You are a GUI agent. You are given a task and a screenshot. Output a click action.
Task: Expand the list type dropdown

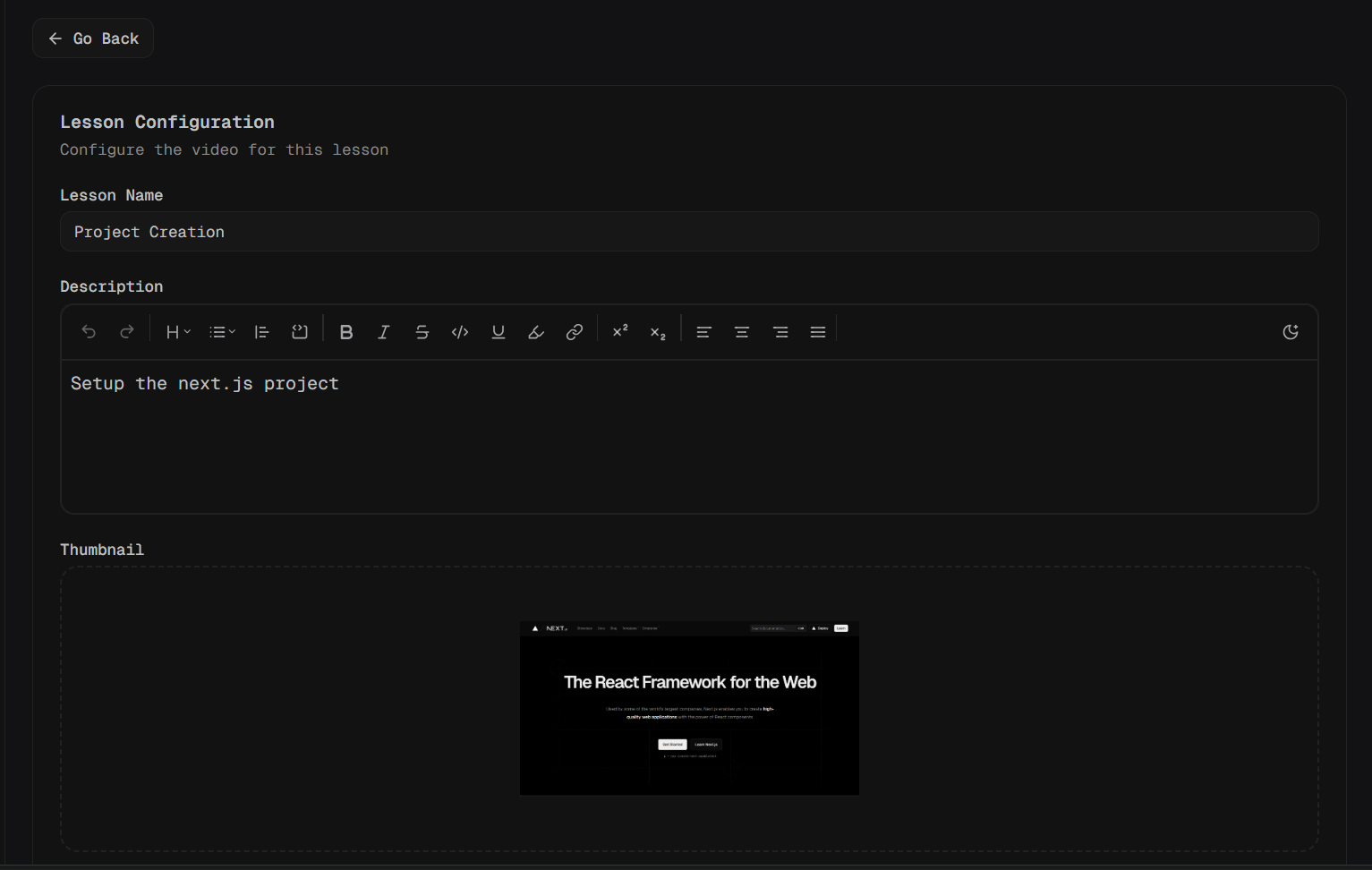pos(222,332)
